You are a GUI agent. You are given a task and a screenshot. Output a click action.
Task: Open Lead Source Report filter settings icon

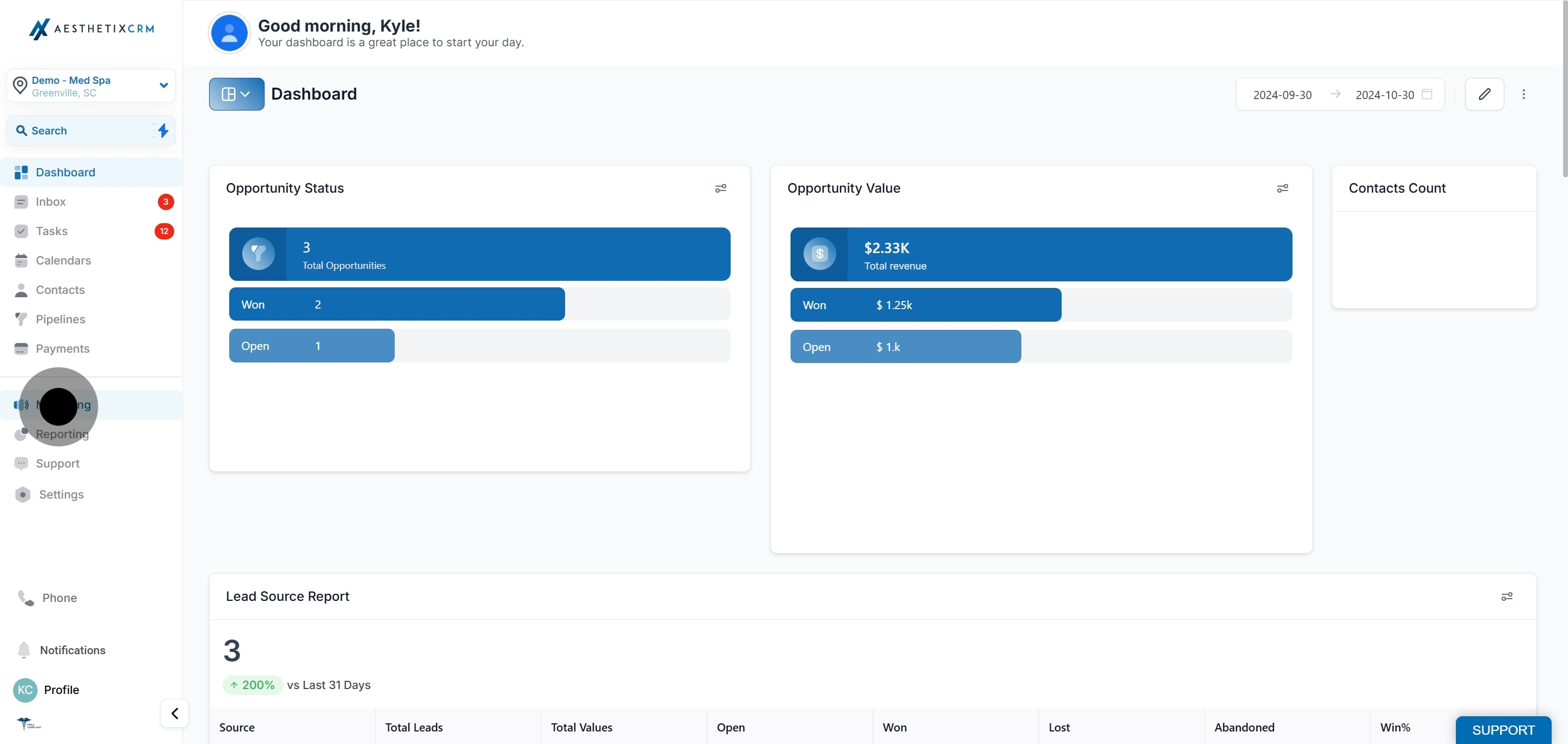1506,597
